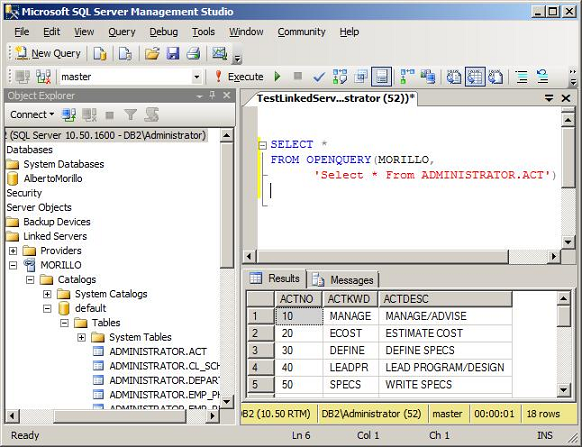The width and height of the screenshot is (582, 447).
Task: Collapse the Catalogs node
Action: click(30, 280)
